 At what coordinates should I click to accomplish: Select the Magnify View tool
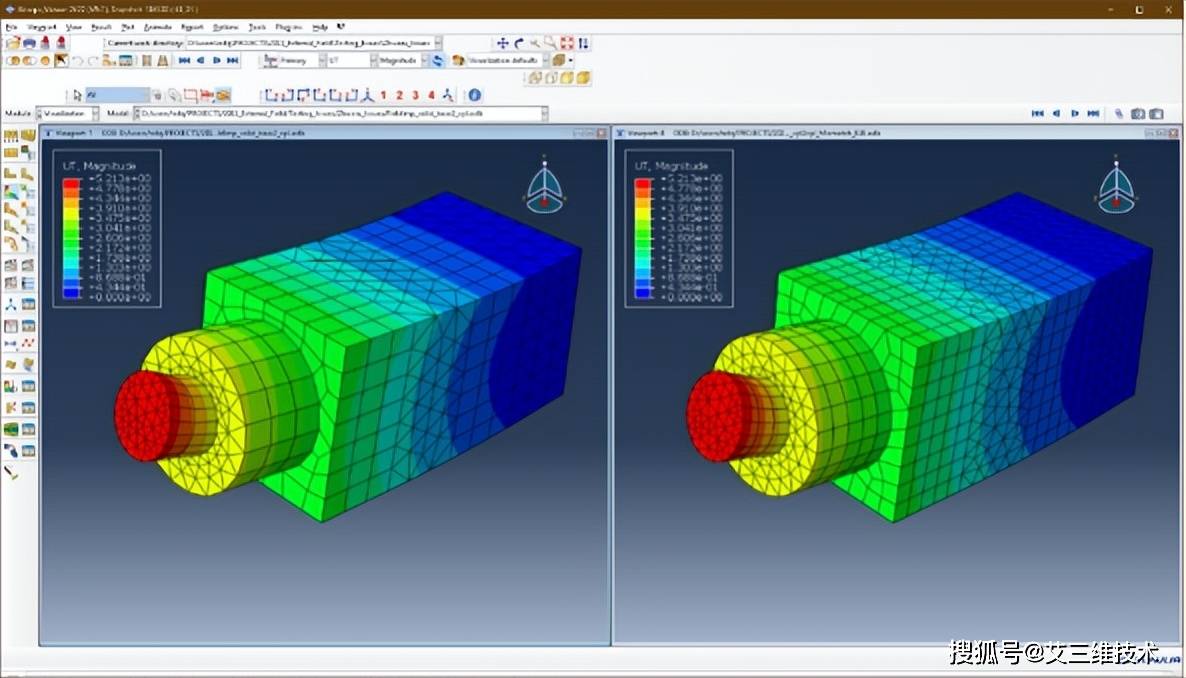pyautogui.click(x=535, y=43)
